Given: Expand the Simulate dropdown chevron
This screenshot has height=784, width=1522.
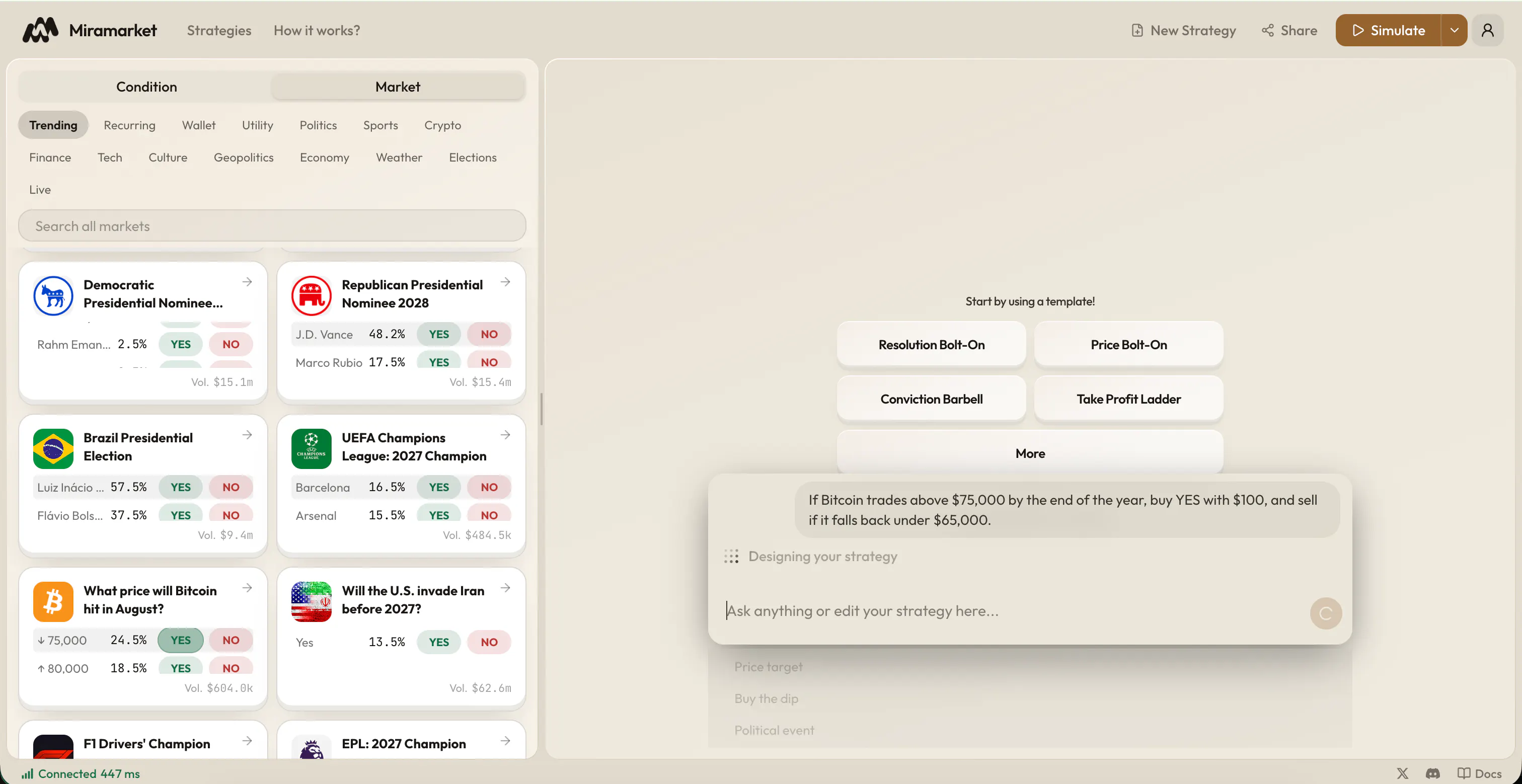Looking at the screenshot, I should [1455, 30].
